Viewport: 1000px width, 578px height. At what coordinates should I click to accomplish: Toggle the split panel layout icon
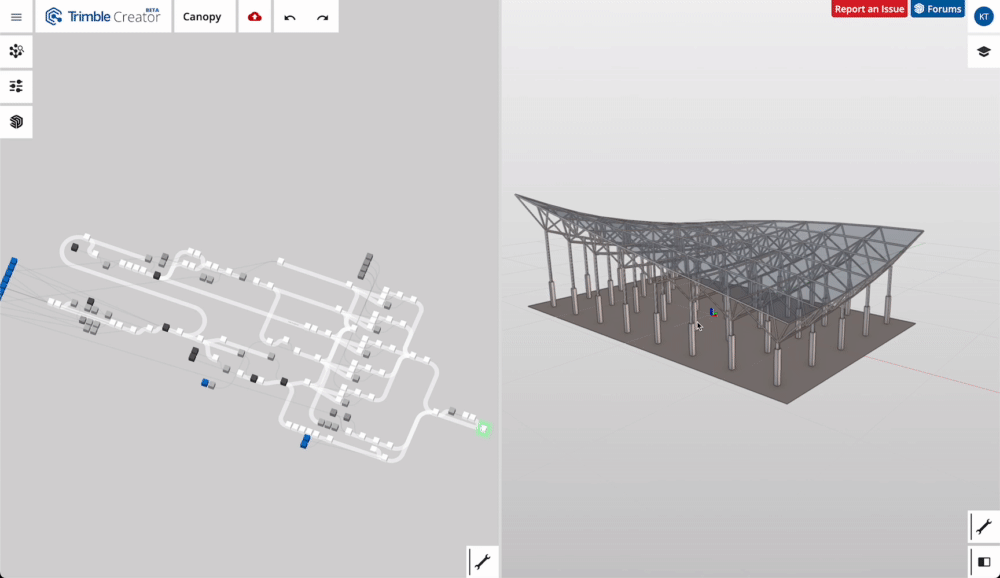coord(984,562)
